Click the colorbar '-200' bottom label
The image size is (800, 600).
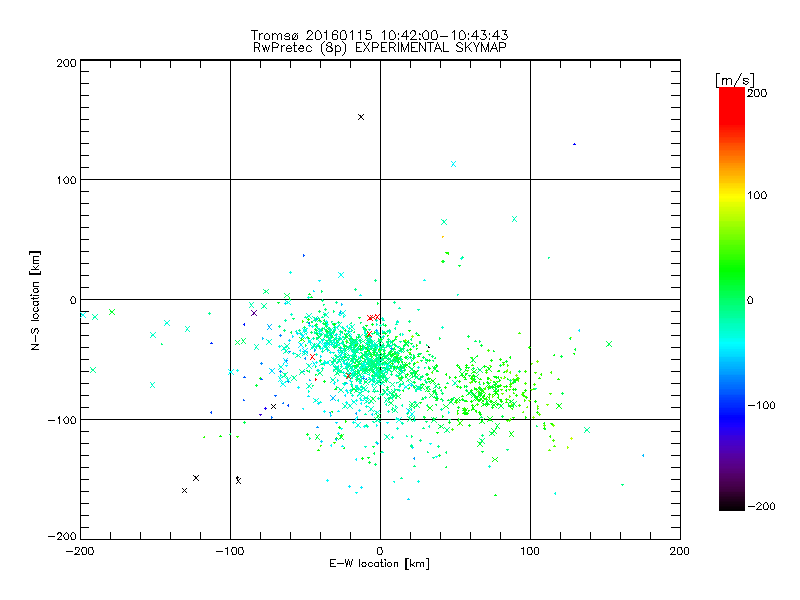pos(761,506)
